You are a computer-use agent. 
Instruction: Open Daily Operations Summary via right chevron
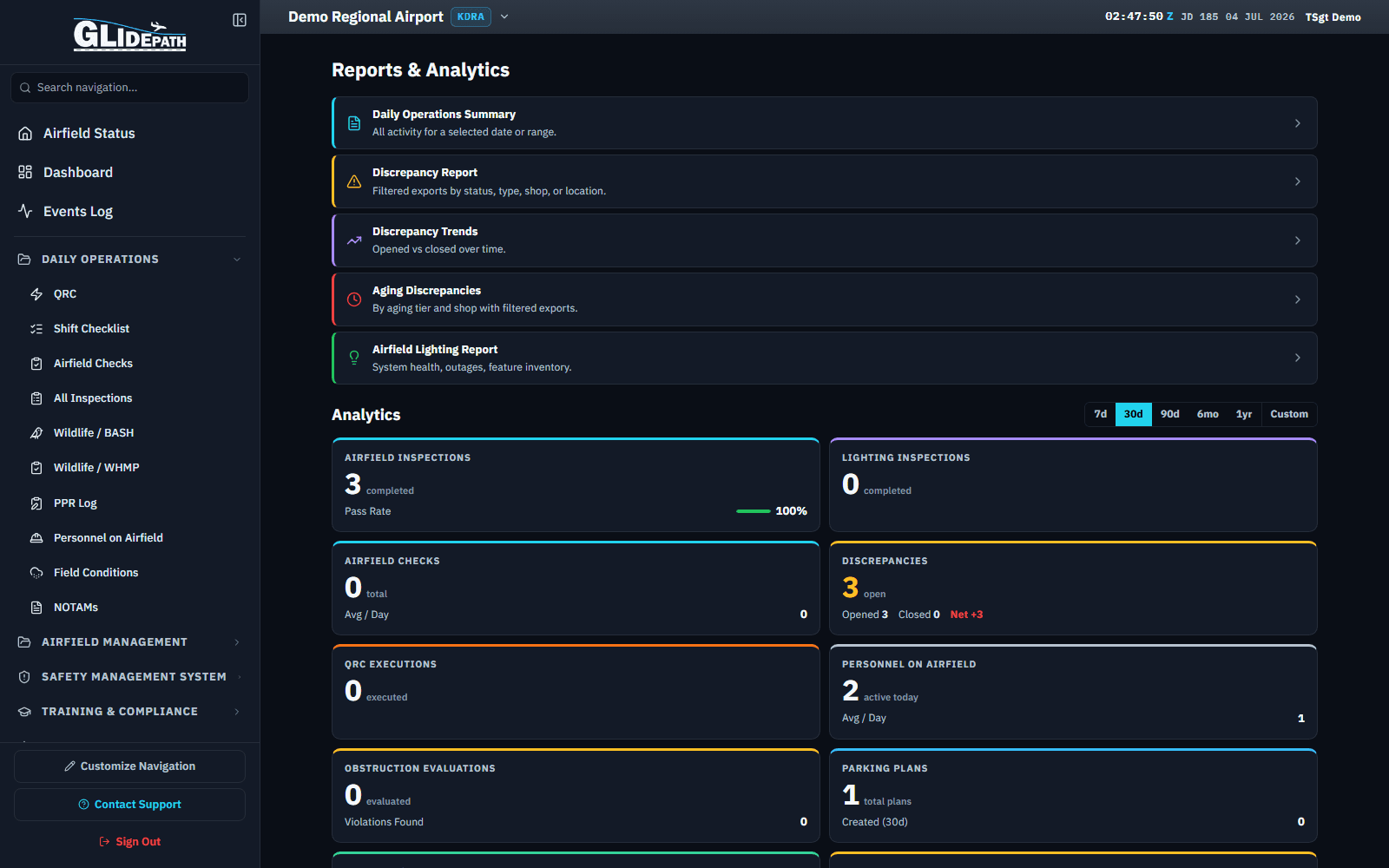pos(1298,123)
